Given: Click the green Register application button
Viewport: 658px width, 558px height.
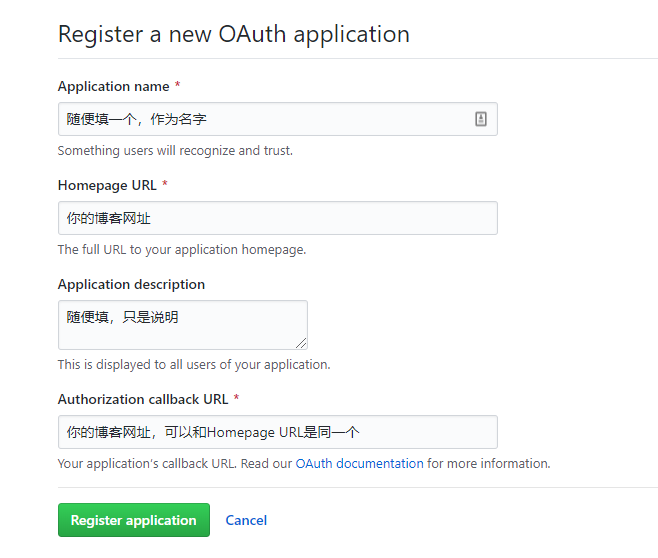Looking at the screenshot, I should (x=134, y=520).
